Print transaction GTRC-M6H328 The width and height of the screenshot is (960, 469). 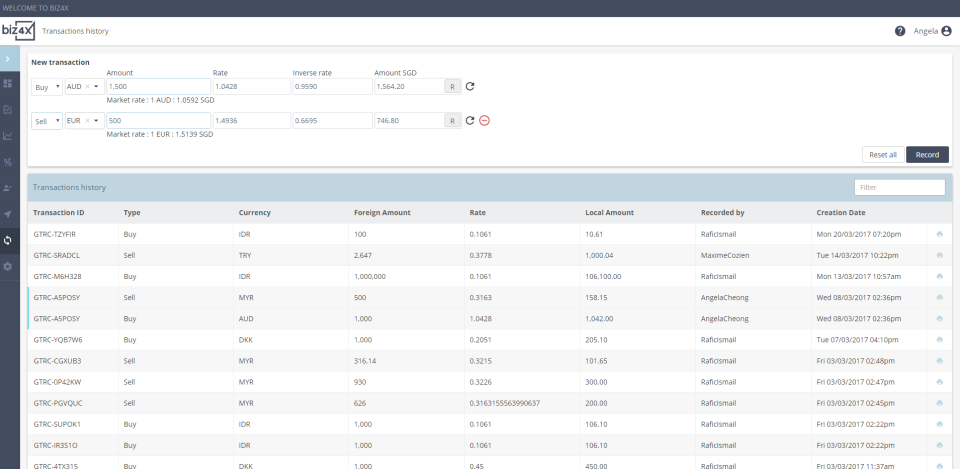pyautogui.click(x=940, y=276)
